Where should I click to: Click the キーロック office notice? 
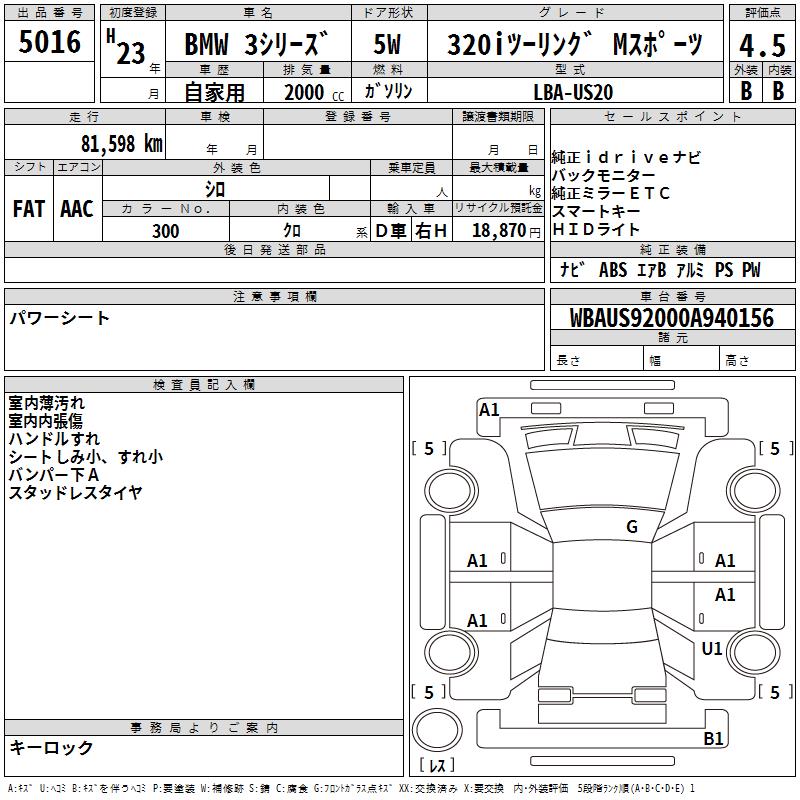[51, 748]
